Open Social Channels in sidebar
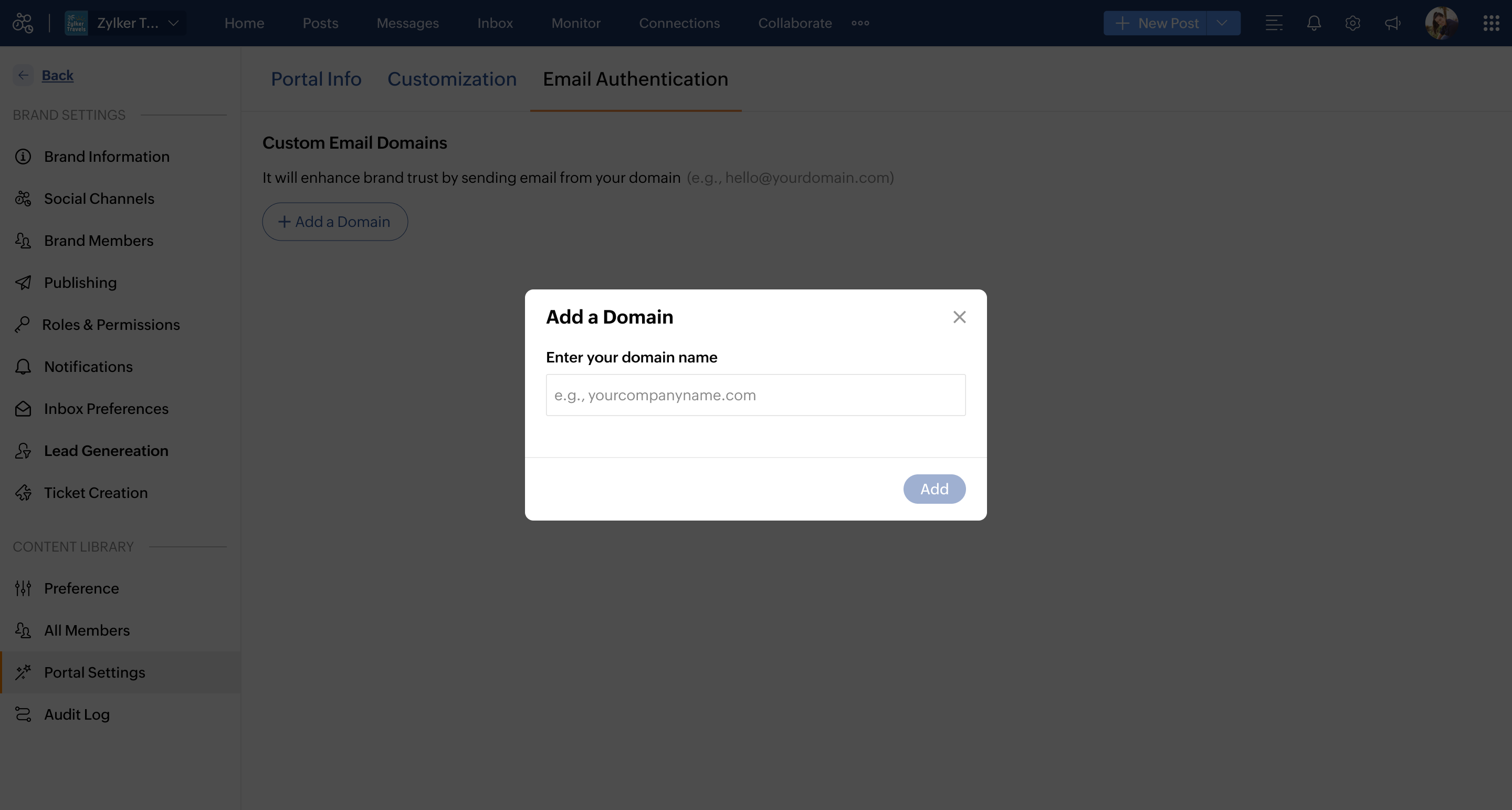Screen dimensions: 1512x810 pos(99,199)
